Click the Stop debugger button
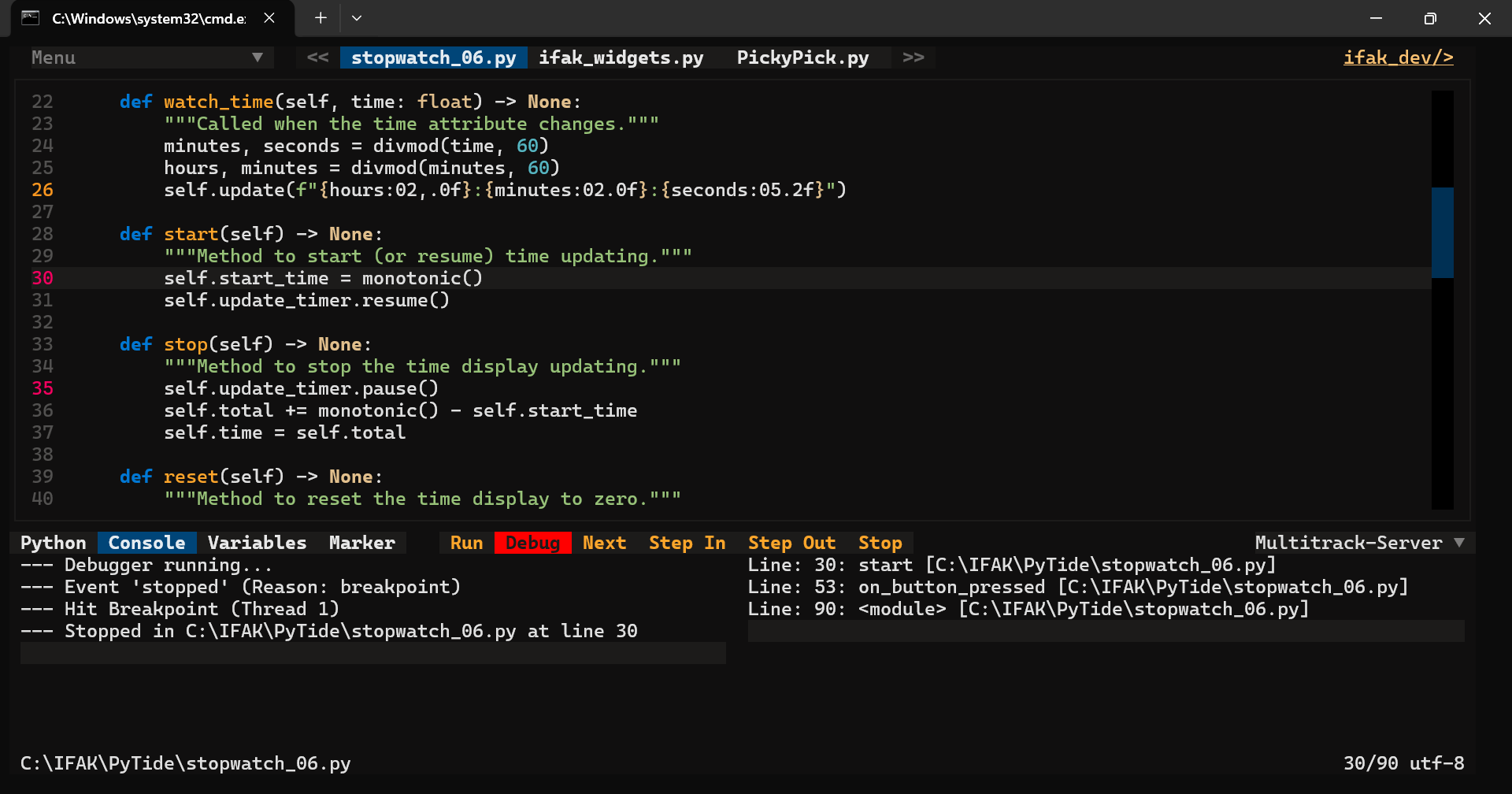The width and height of the screenshot is (1512, 794). click(880, 543)
